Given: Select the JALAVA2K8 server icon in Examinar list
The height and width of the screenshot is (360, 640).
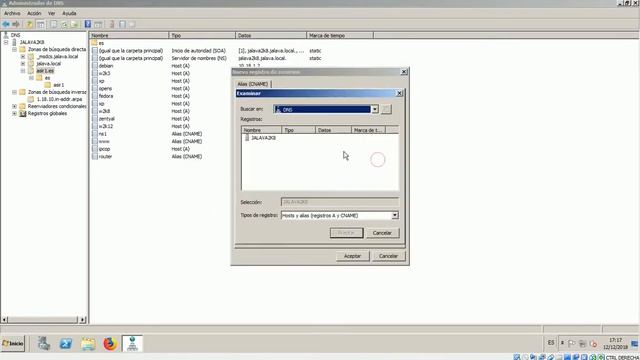Looking at the screenshot, I should point(247,138).
